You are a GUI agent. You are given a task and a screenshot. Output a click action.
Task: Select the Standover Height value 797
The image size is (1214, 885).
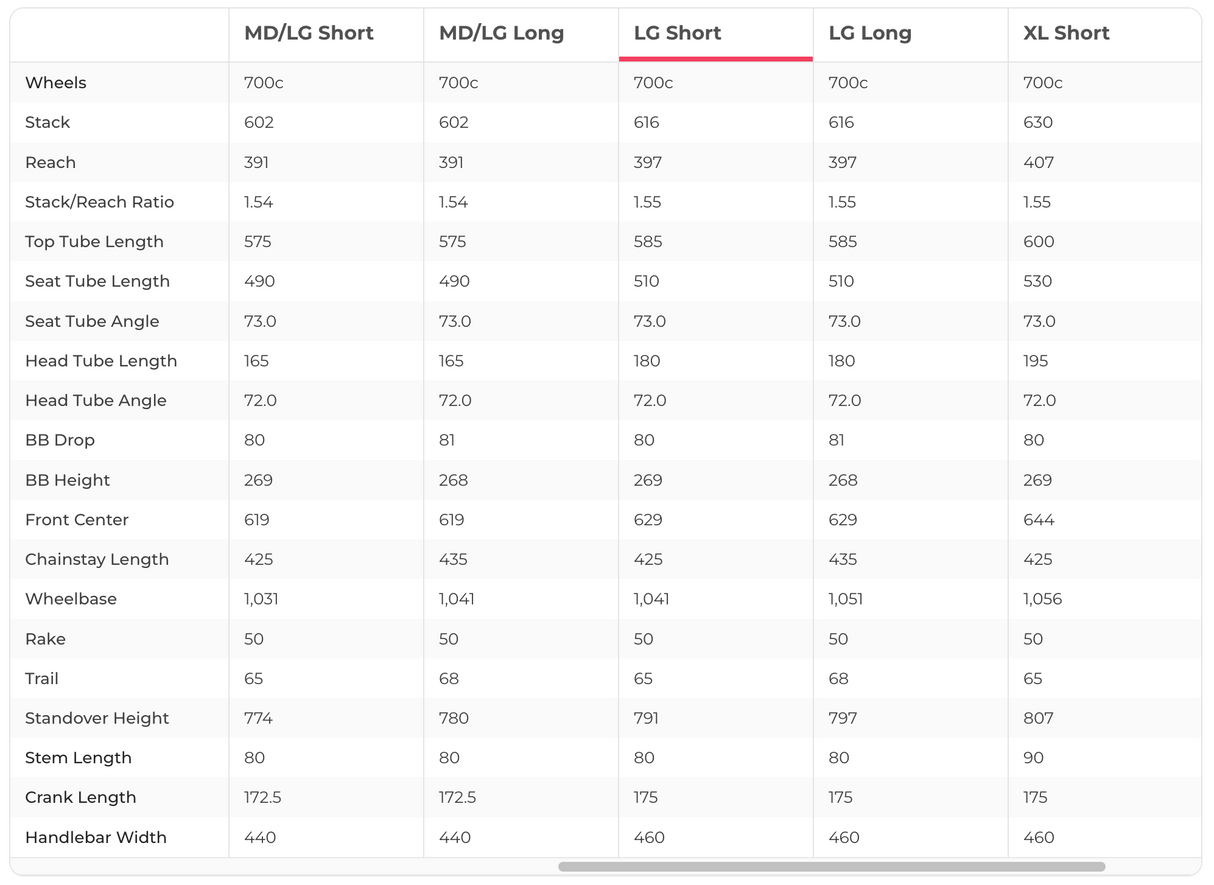[843, 718]
